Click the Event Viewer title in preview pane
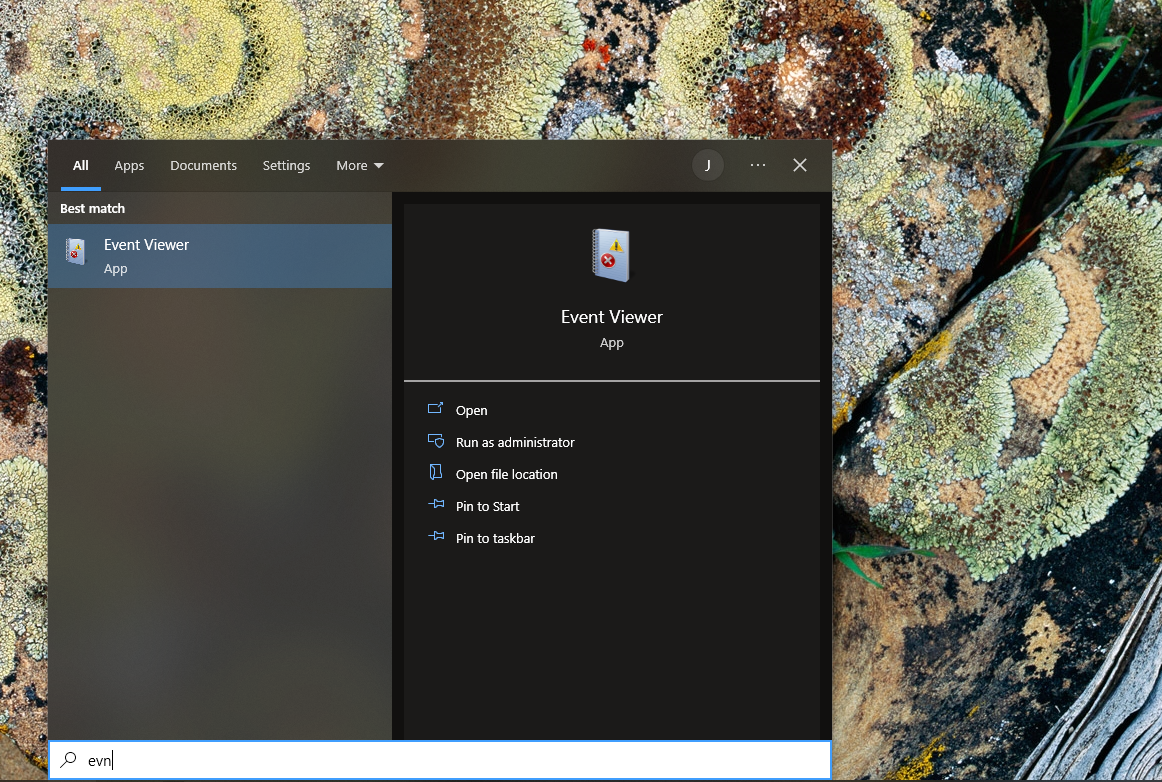Image resolution: width=1162 pixels, height=782 pixels. (x=611, y=317)
